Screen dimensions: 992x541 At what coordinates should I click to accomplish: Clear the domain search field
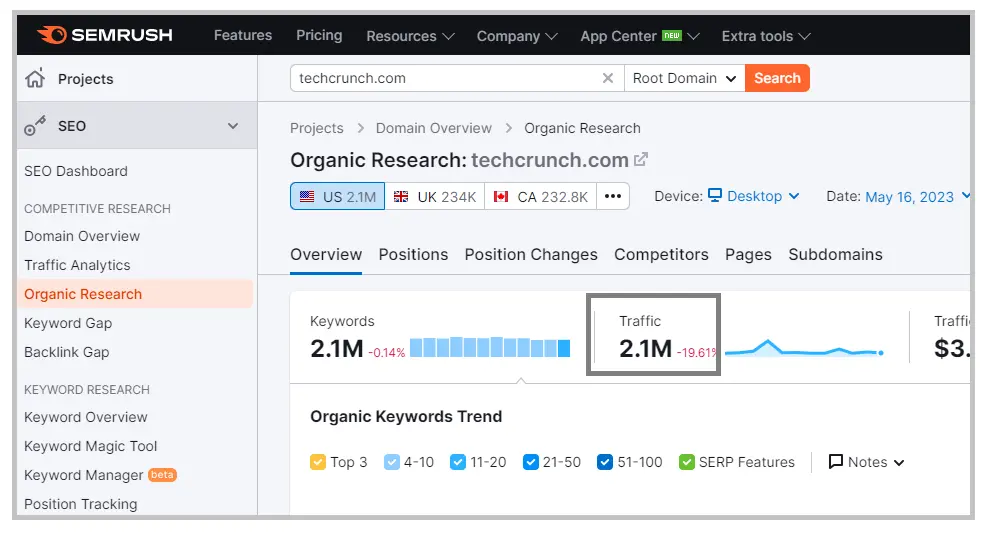(607, 78)
